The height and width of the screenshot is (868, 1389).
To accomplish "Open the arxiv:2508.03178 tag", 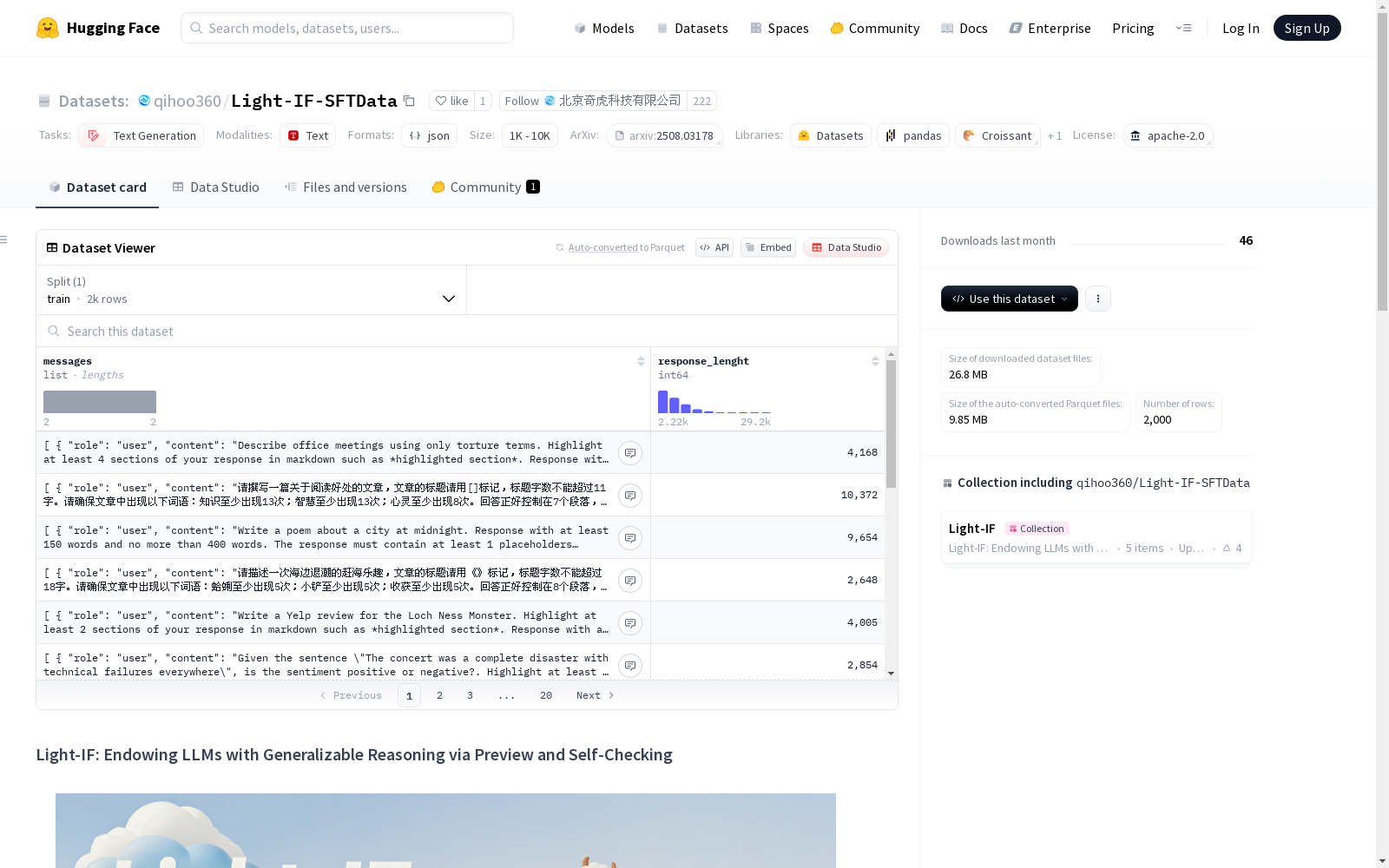I will (664, 135).
